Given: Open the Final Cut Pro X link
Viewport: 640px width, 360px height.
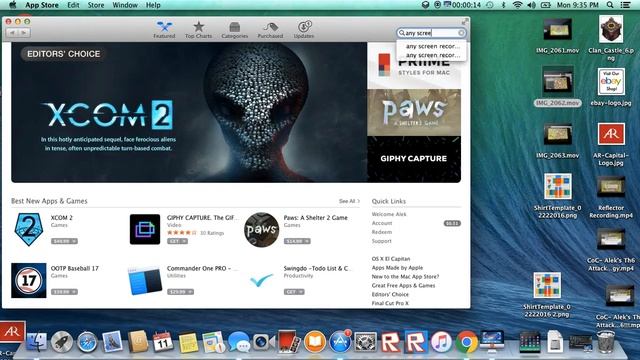Looking at the screenshot, I should [x=390, y=303].
